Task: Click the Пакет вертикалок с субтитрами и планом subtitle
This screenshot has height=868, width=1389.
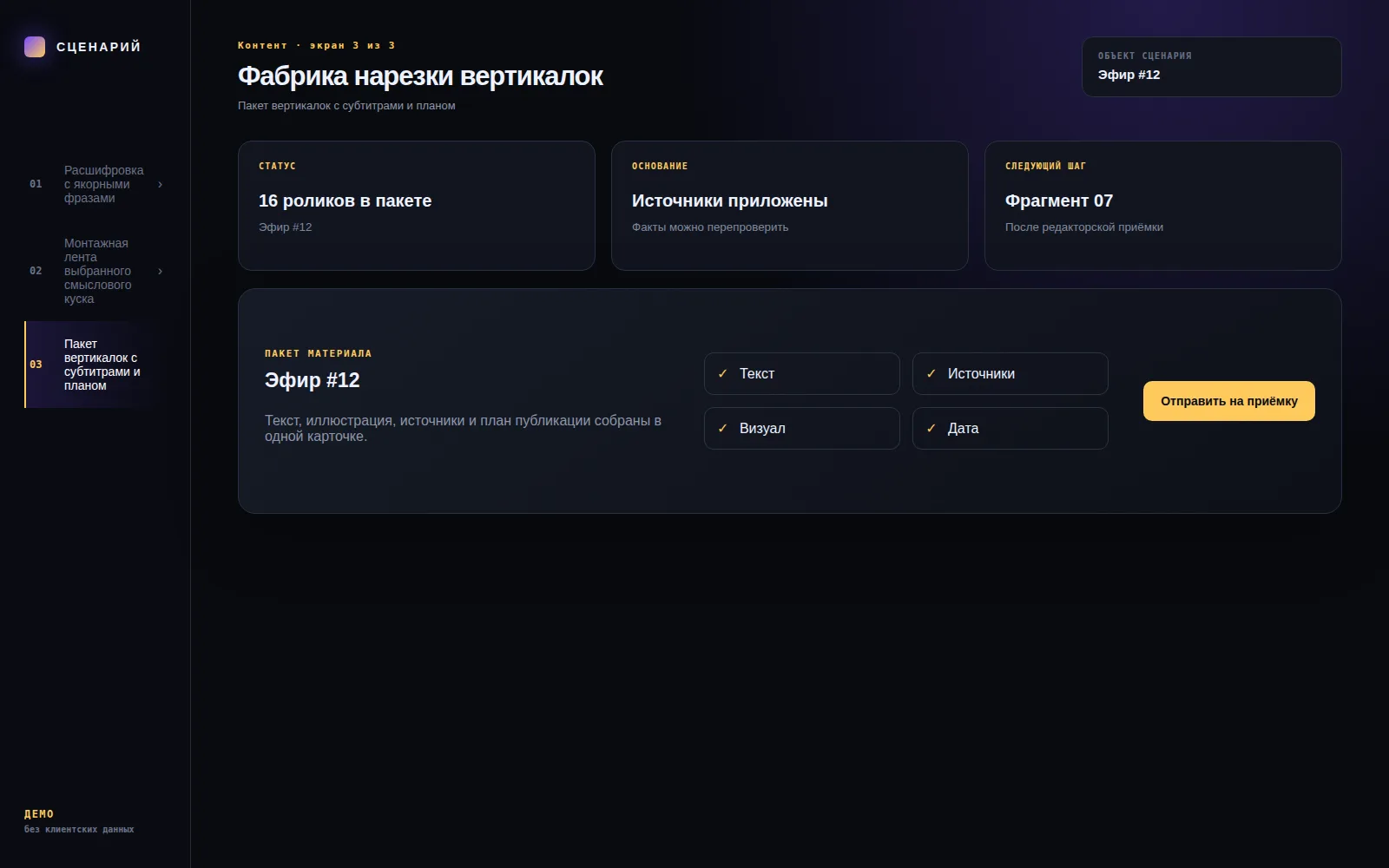Action: pos(346,106)
